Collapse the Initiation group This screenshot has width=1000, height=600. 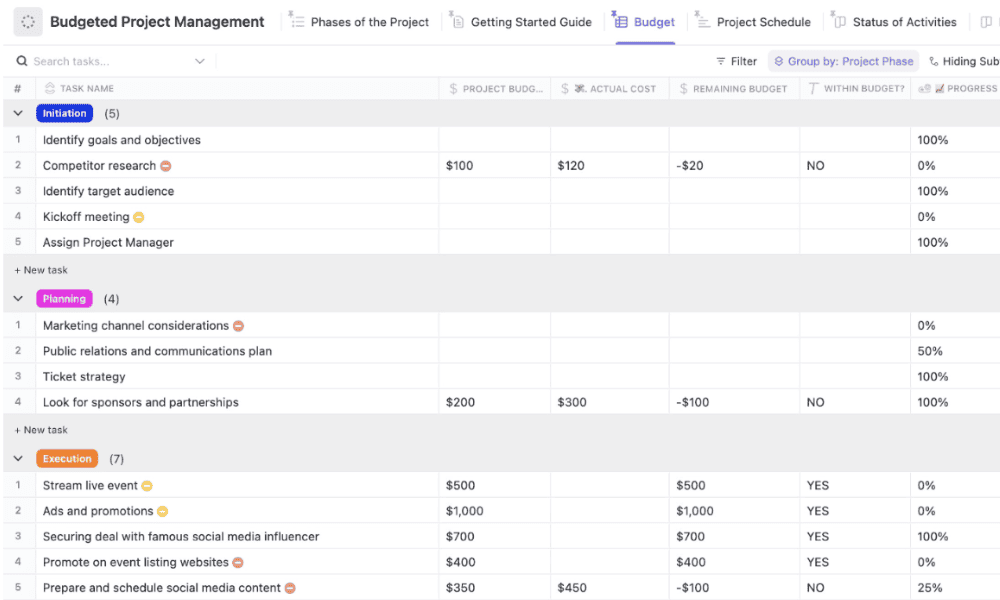click(x=18, y=114)
